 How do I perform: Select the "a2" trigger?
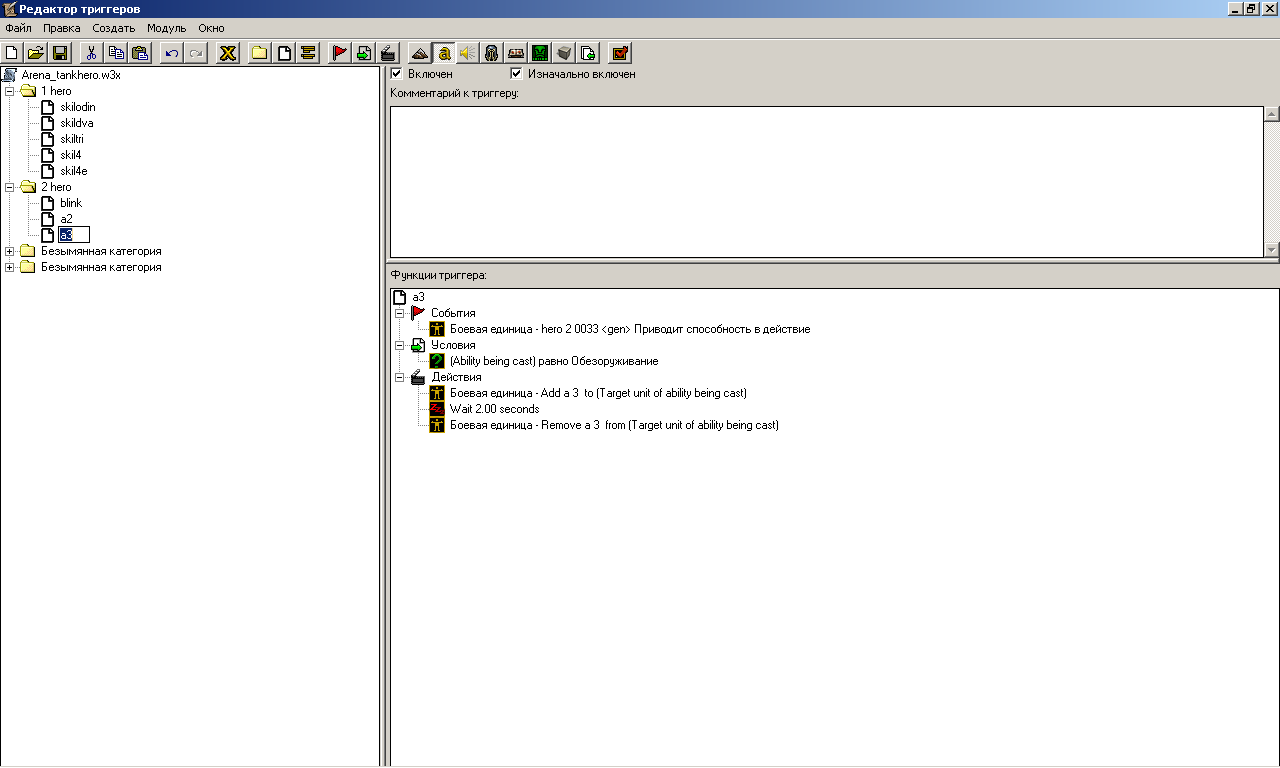pyautogui.click(x=67, y=219)
